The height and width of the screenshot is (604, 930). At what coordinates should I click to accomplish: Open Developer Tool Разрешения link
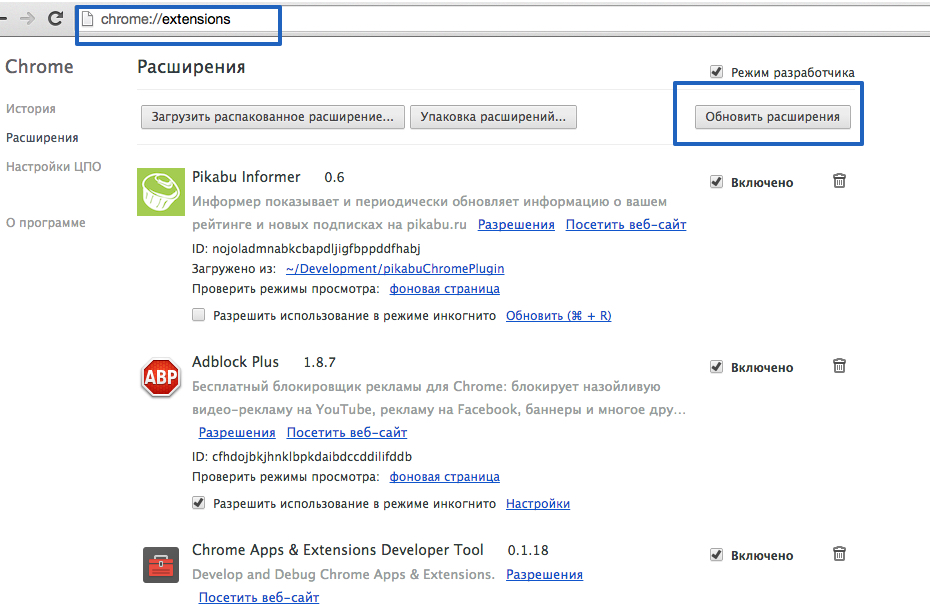pyautogui.click(x=544, y=574)
